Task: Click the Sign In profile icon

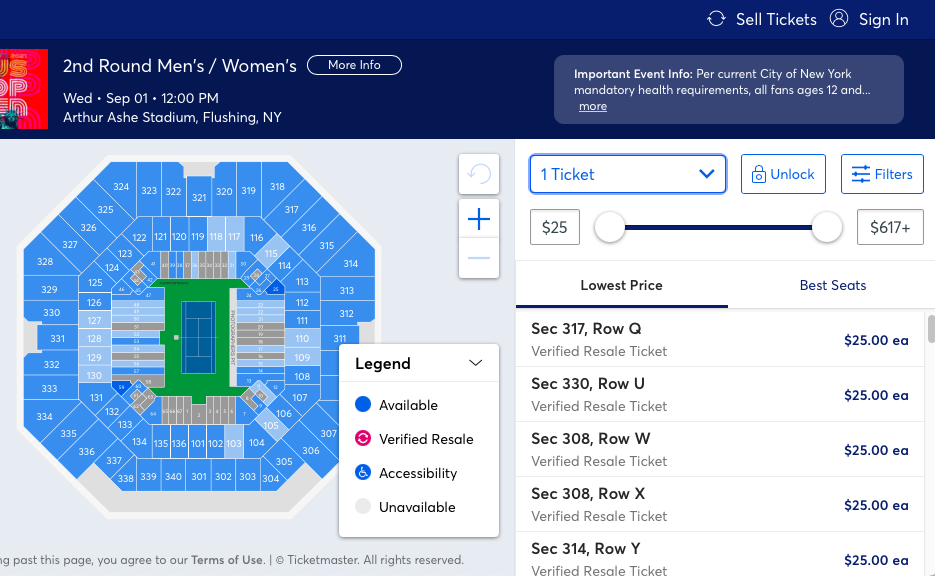Action: [x=839, y=19]
